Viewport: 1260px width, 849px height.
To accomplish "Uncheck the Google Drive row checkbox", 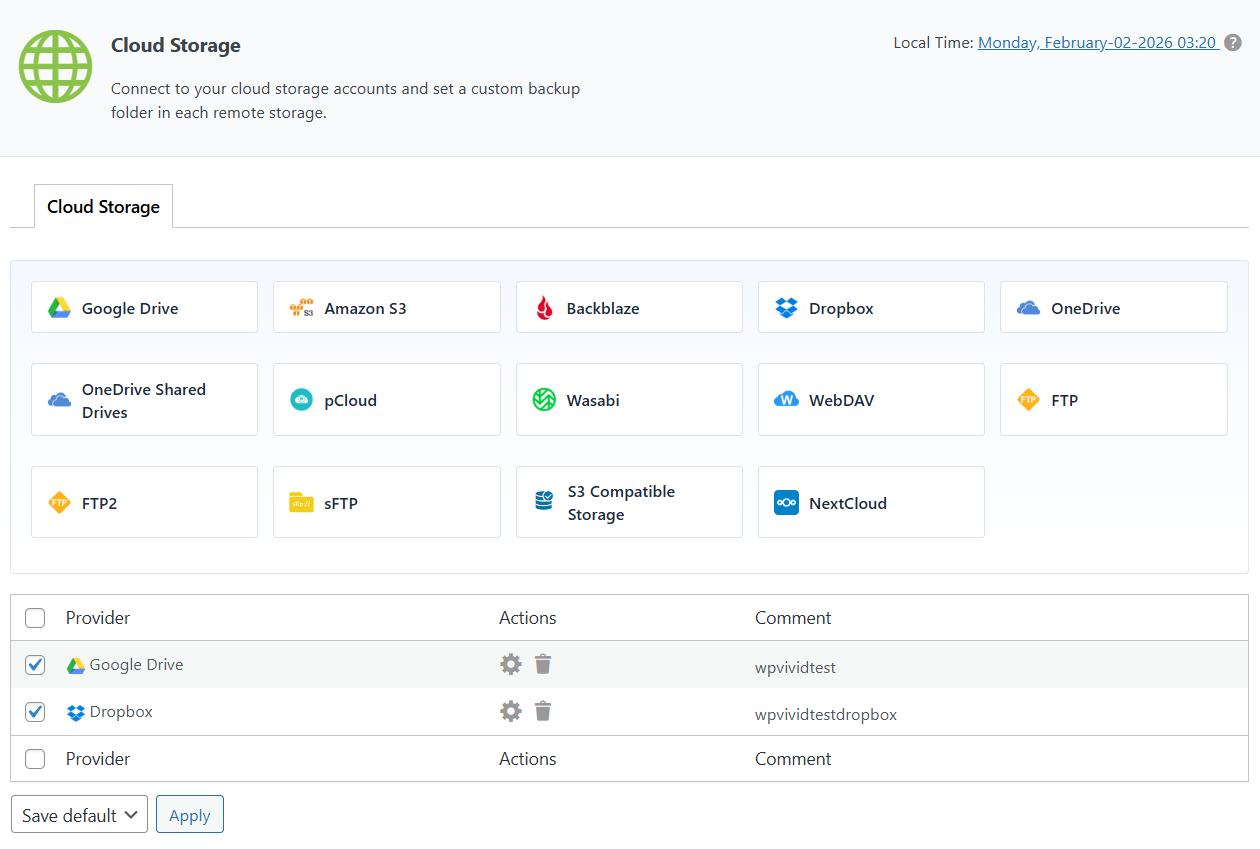I will pyautogui.click(x=35, y=665).
